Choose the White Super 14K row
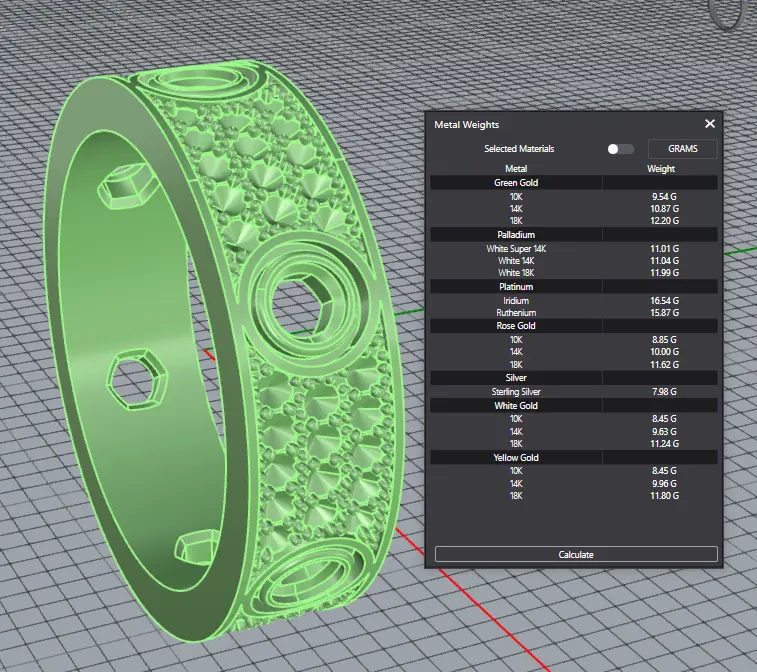 tap(516, 248)
